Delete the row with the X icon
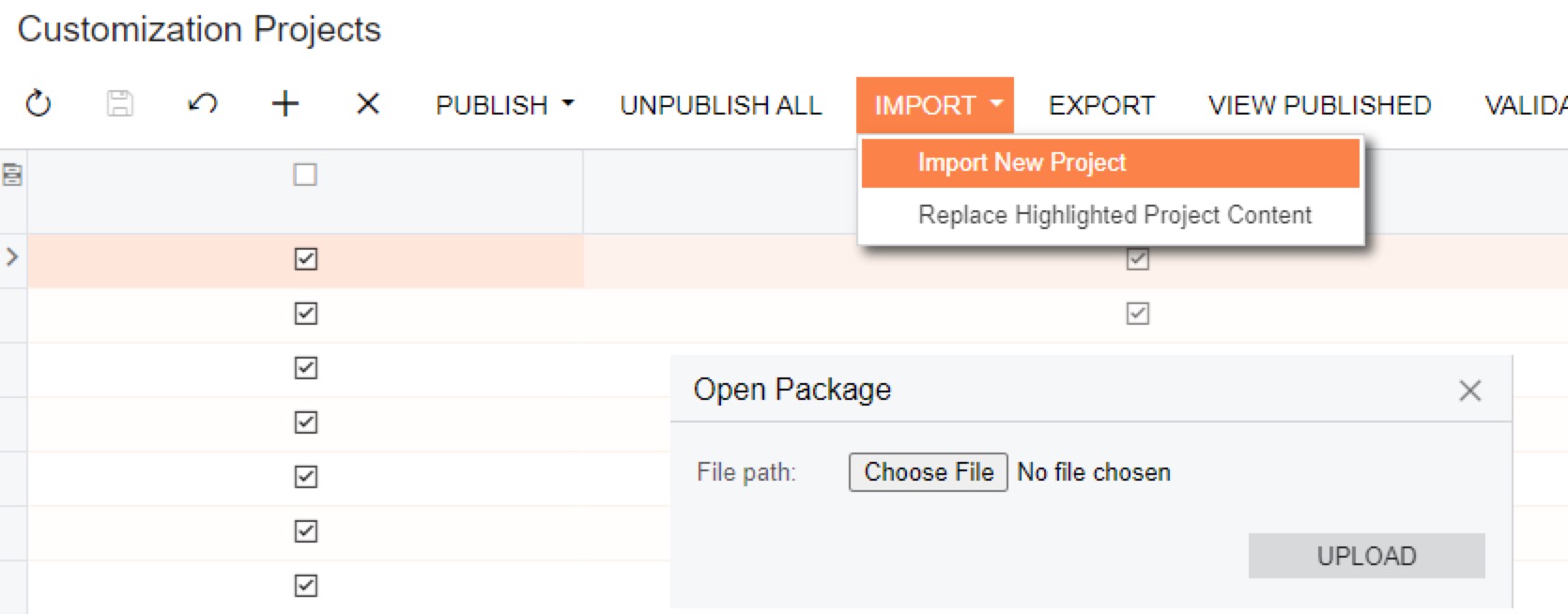The image size is (1568, 614). [x=368, y=103]
